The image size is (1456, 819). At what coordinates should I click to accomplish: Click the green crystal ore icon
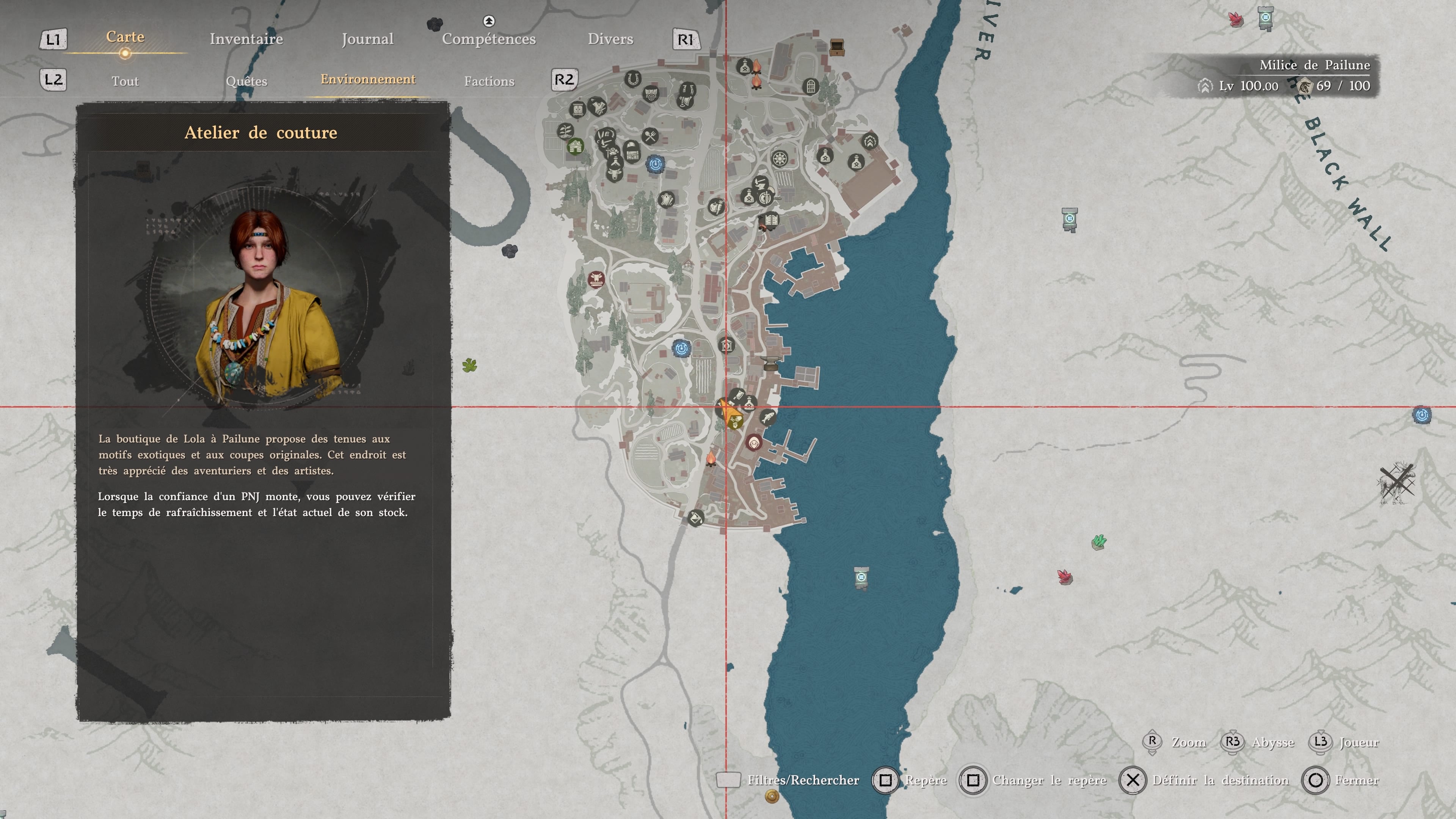pyautogui.click(x=1099, y=542)
